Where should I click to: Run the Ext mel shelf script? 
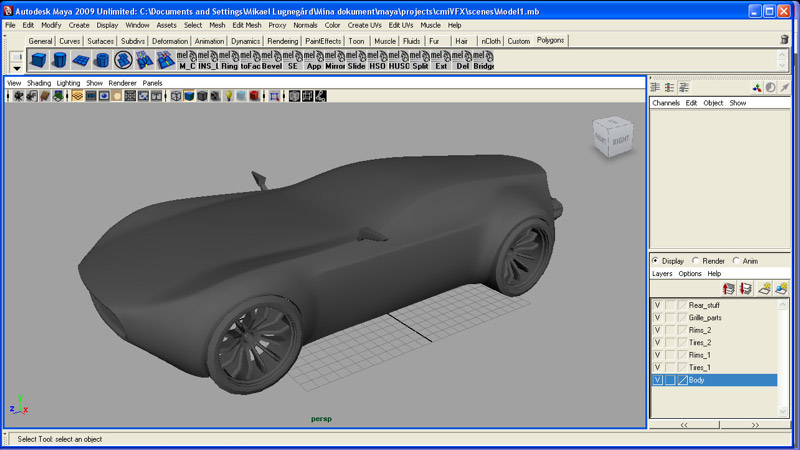tap(441, 60)
